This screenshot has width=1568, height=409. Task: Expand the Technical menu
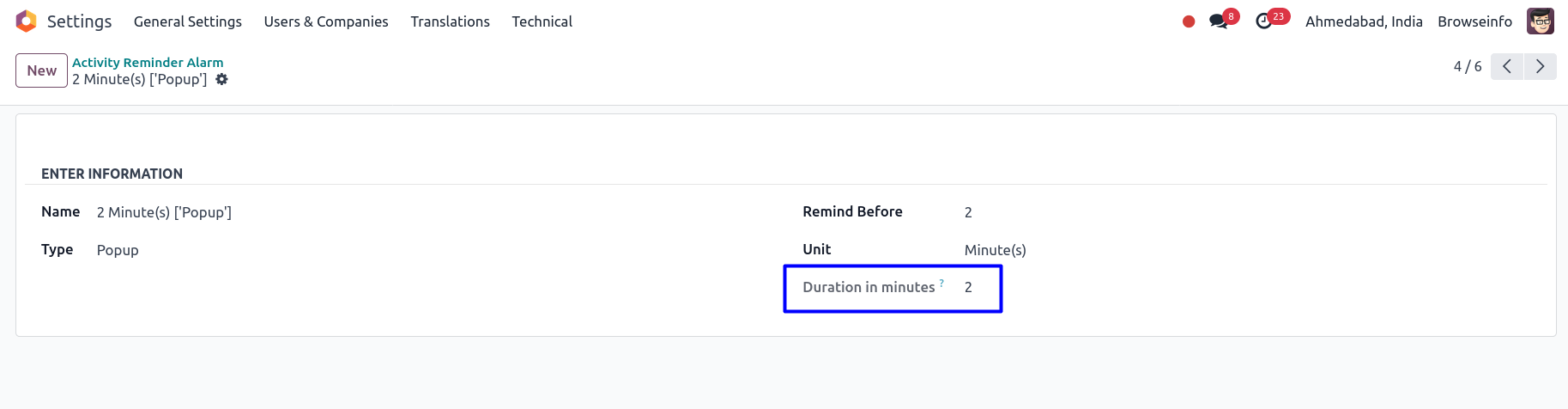tap(542, 21)
